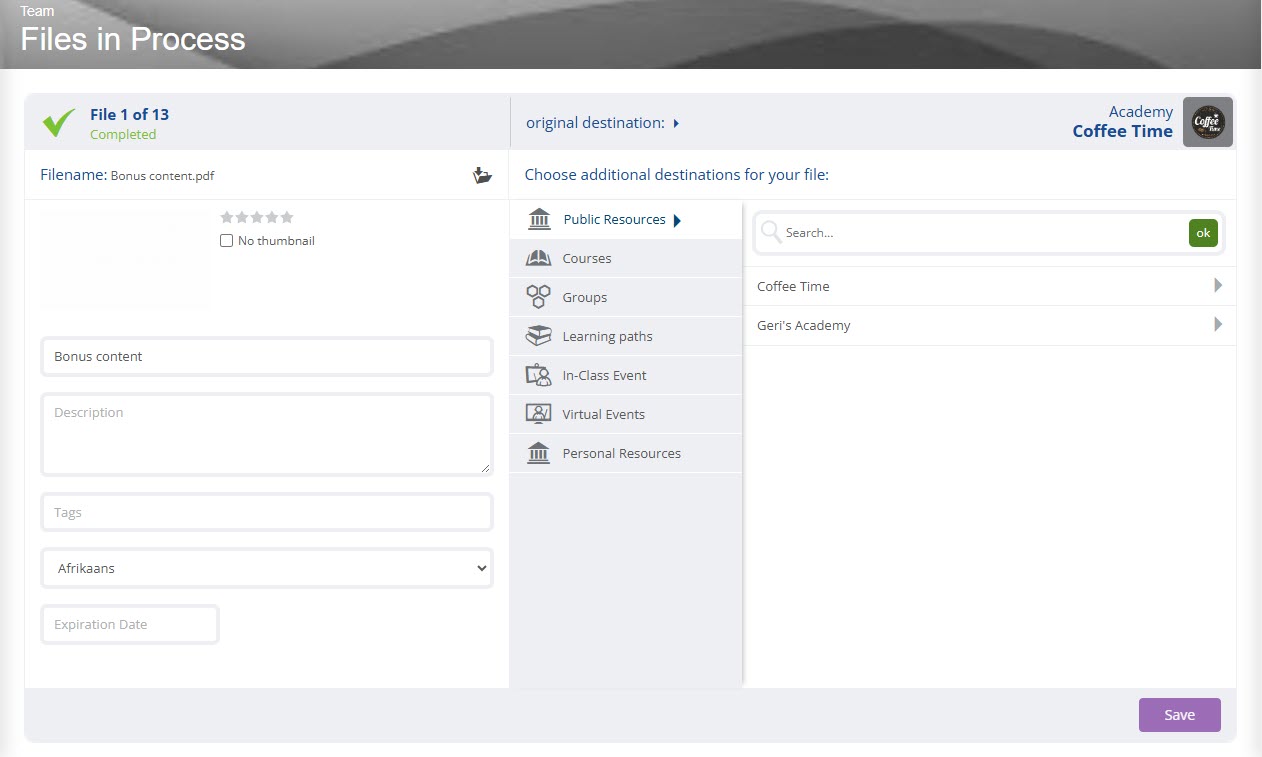The image size is (1262, 757).
Task: Click the Public Resources building icon
Action: (x=539, y=219)
